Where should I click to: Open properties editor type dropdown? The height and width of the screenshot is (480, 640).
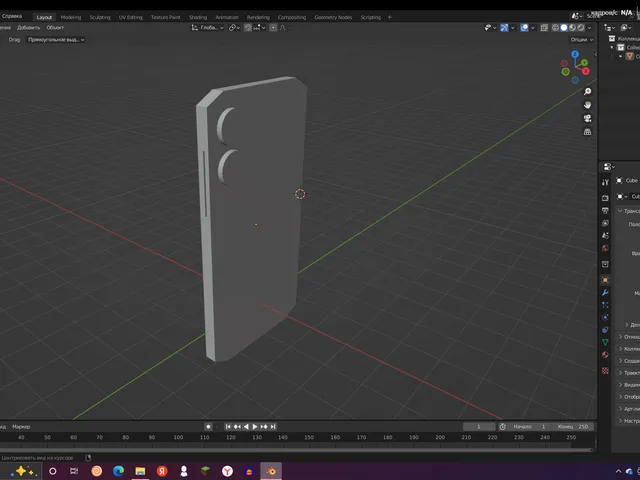(609, 167)
